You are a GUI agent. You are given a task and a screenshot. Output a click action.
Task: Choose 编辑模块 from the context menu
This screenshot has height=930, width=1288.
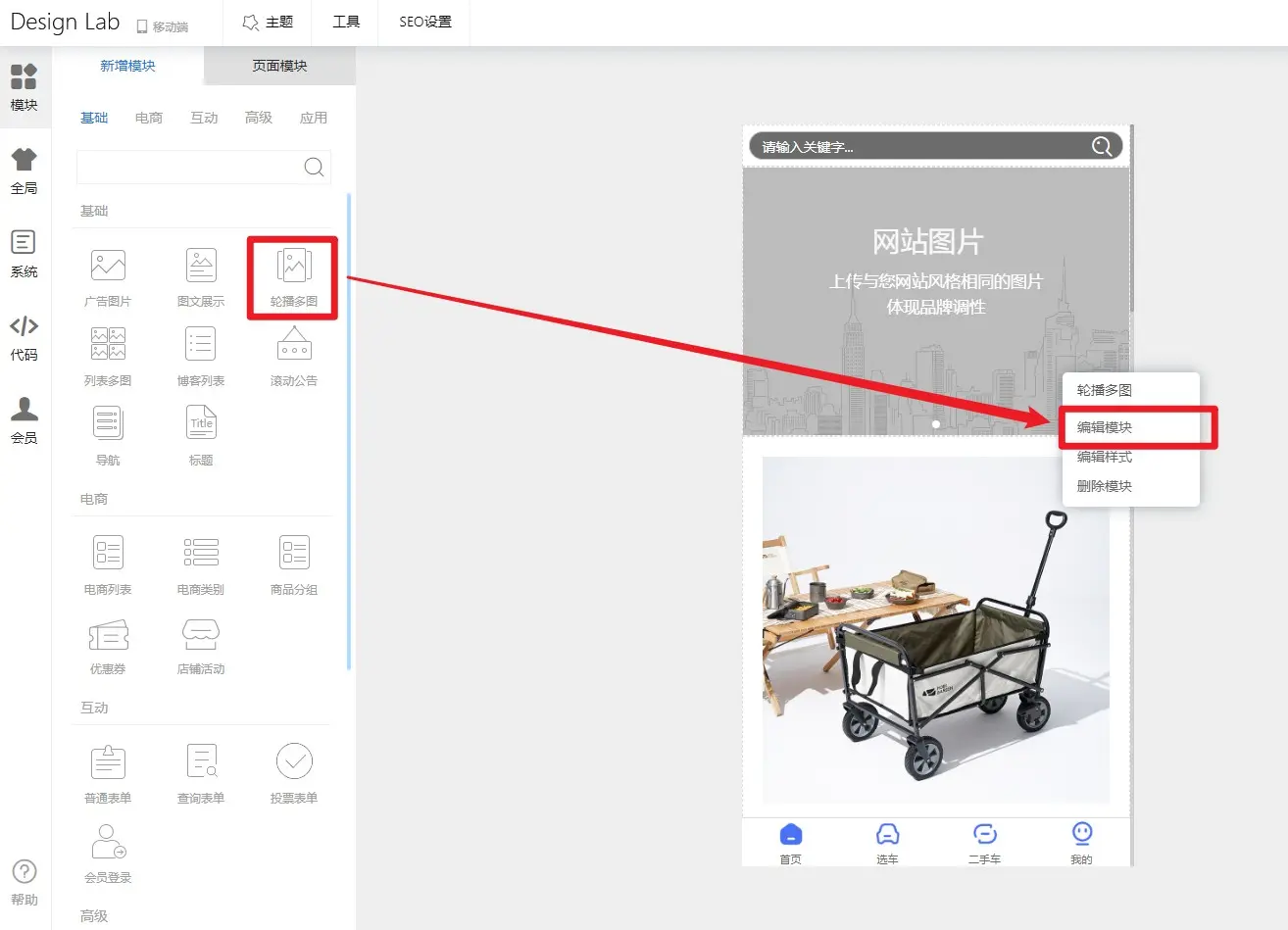1105,427
